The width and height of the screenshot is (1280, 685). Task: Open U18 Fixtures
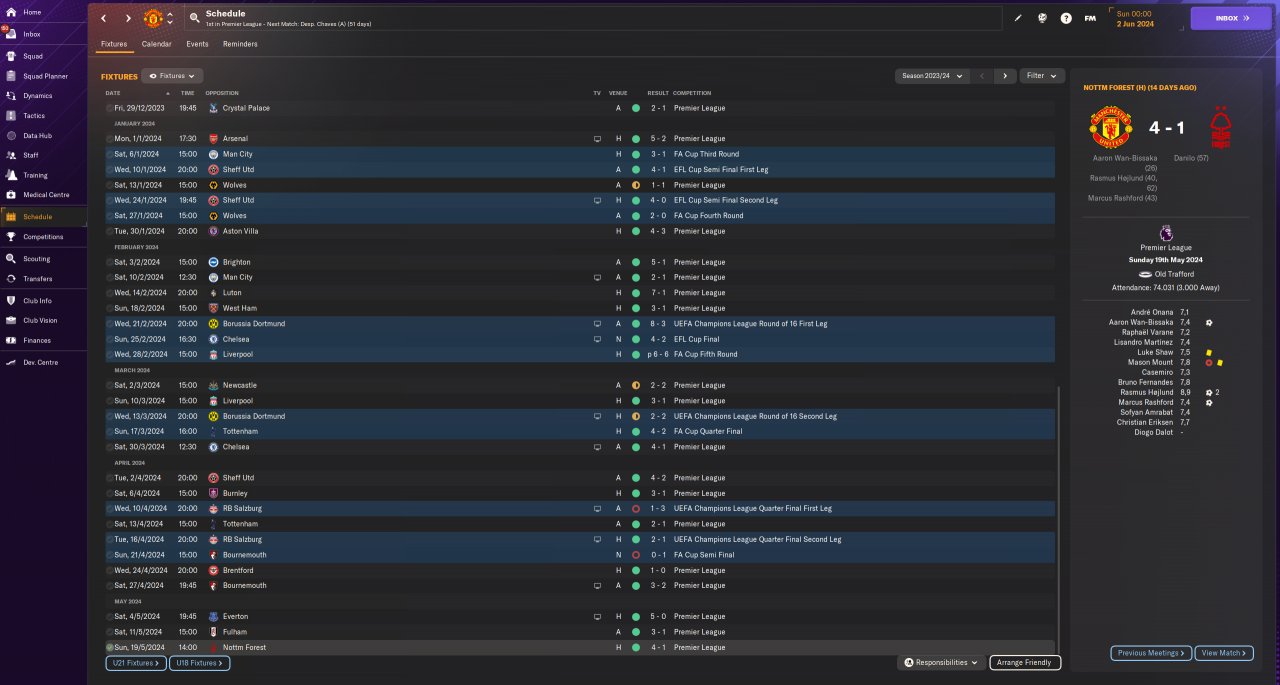(199, 662)
